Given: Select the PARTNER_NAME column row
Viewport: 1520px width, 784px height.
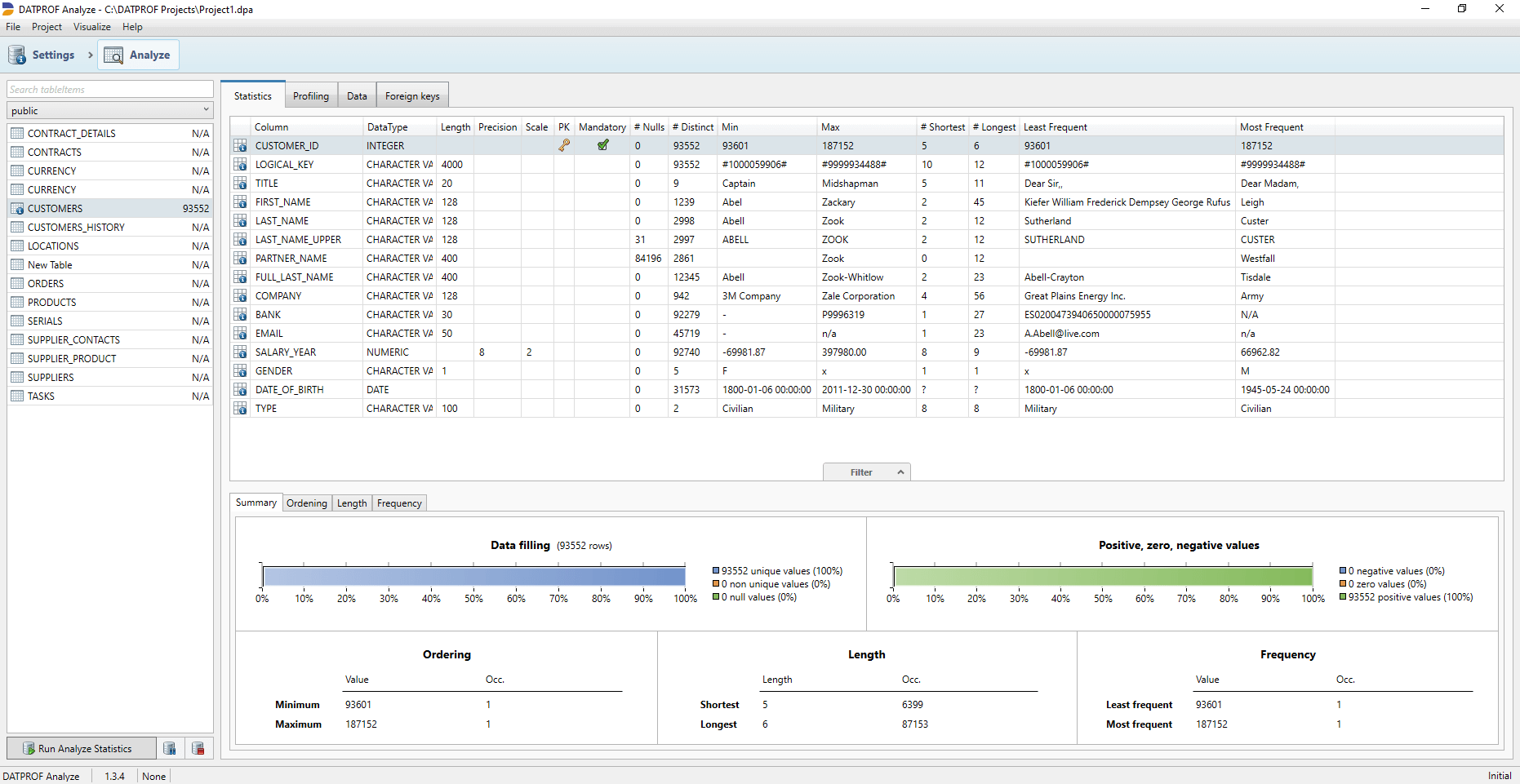Looking at the screenshot, I should point(866,258).
